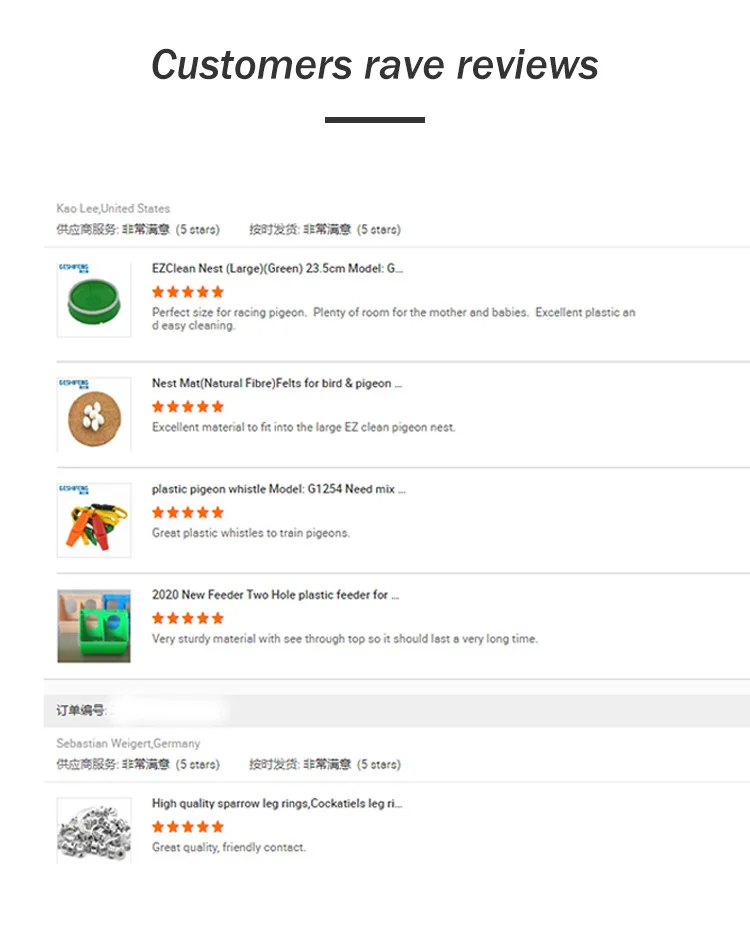Click the review text about racing pigeon size
Image resolution: width=750 pixels, height=948 pixels.
393,318
